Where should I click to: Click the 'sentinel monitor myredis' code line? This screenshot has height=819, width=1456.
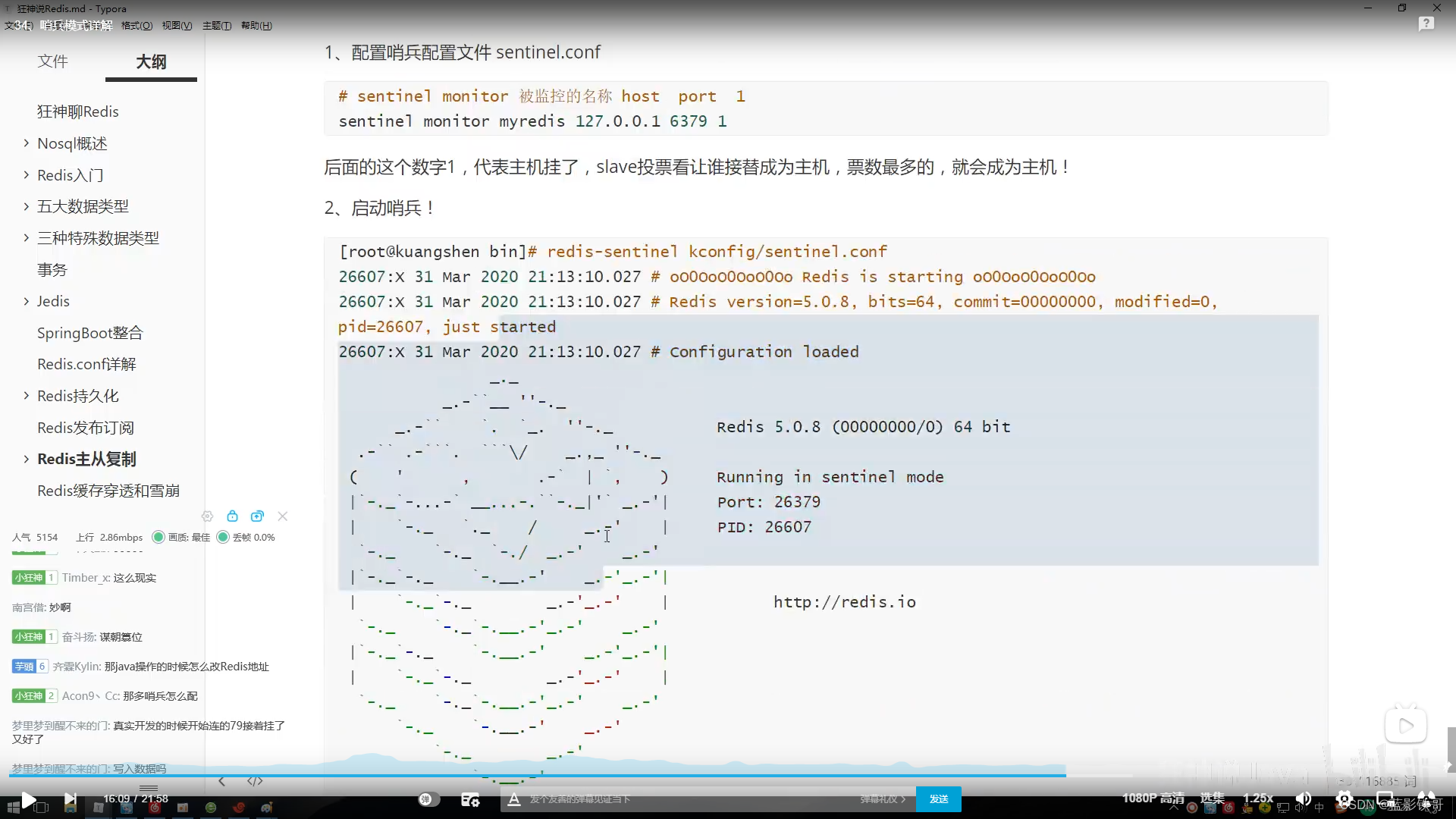pos(532,121)
